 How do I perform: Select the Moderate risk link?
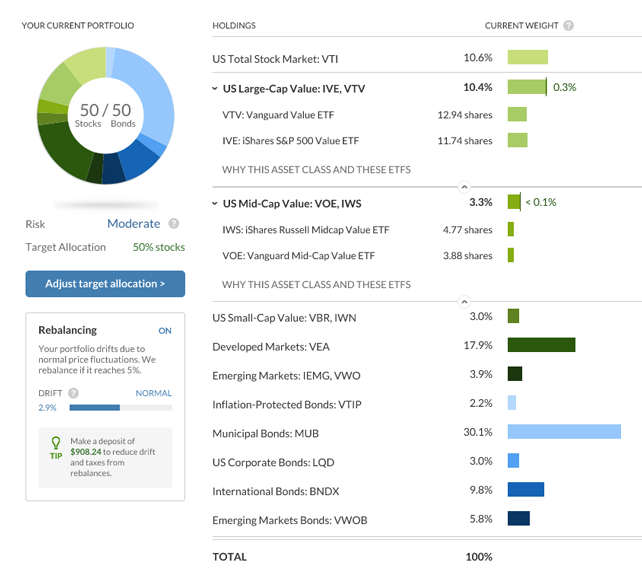click(133, 223)
